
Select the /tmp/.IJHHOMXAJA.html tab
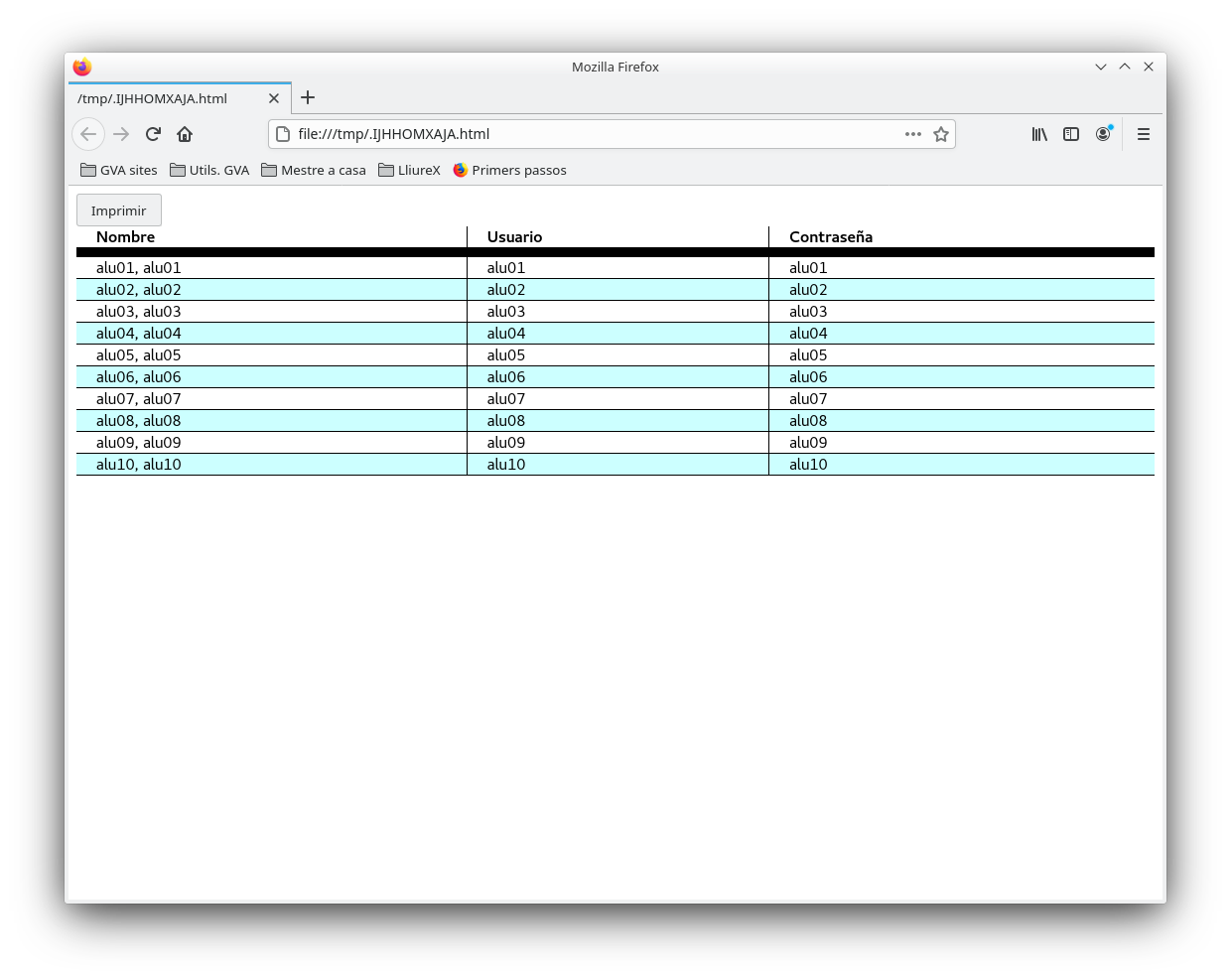(159, 98)
